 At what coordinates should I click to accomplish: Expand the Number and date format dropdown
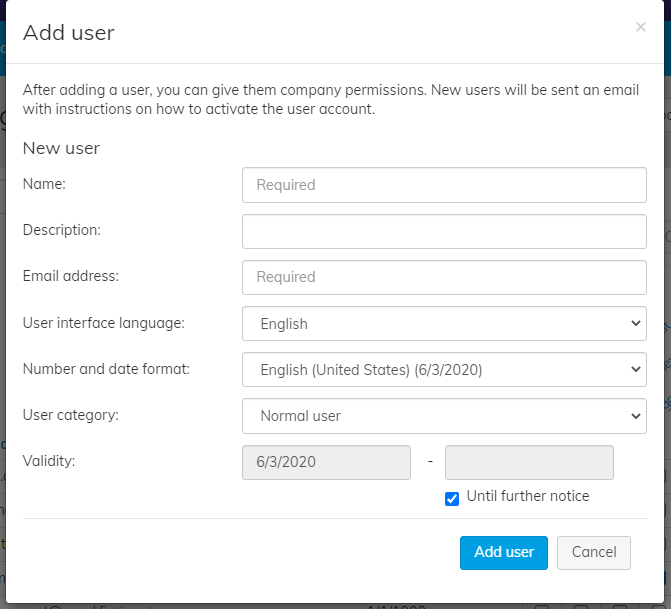click(444, 370)
